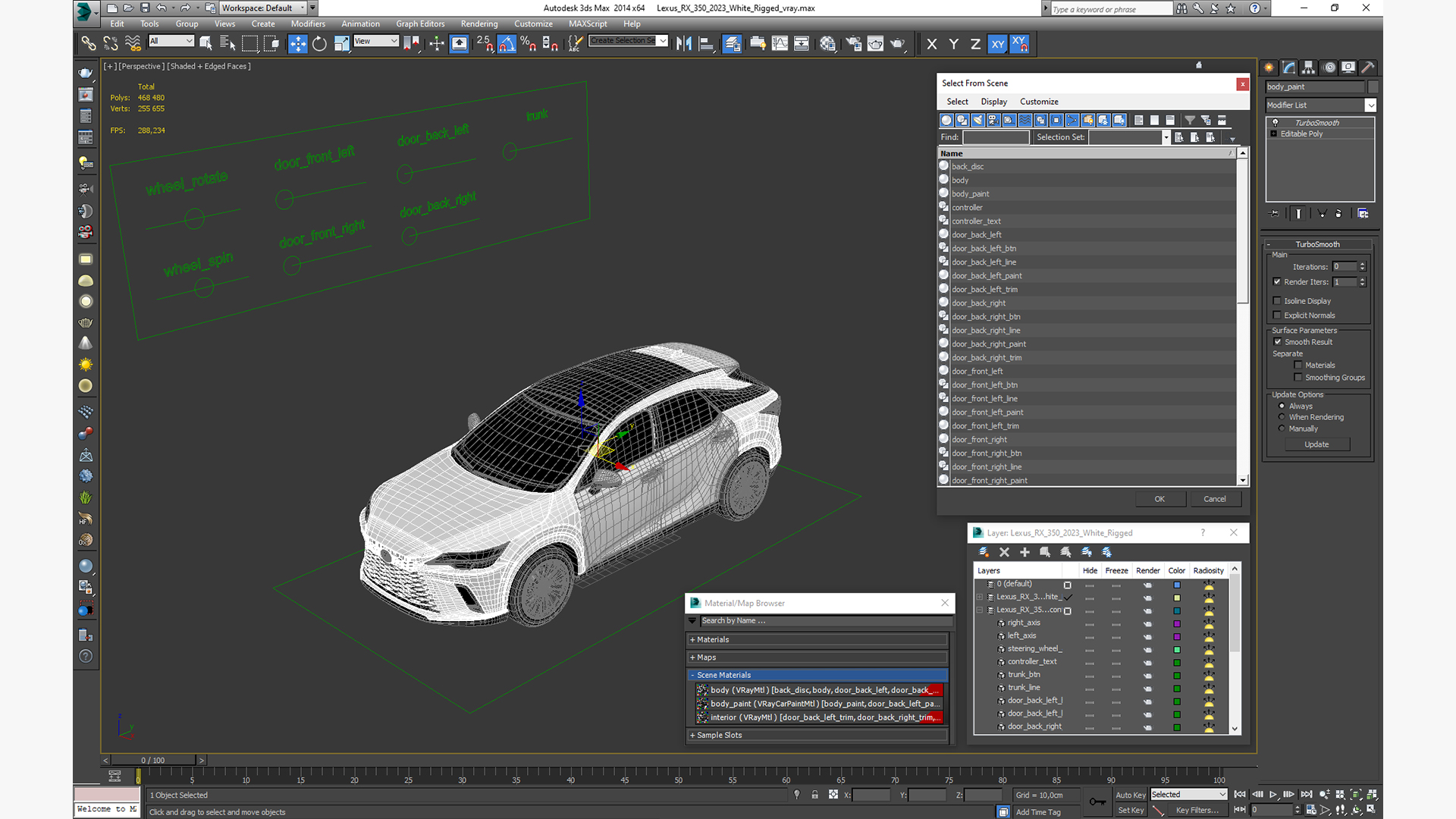Open the Animation menu
Image resolution: width=1456 pixels, height=819 pixels.
point(360,24)
